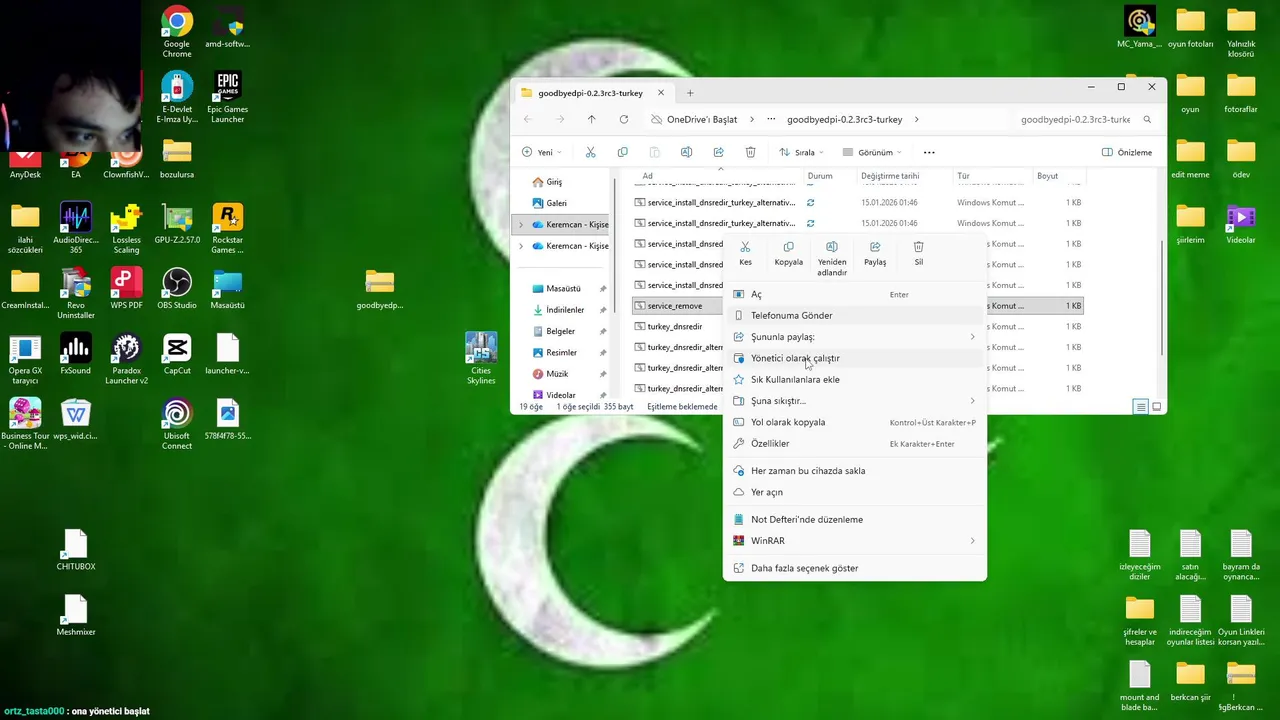Select the service_remove file
The image size is (1280, 720).
676,305
